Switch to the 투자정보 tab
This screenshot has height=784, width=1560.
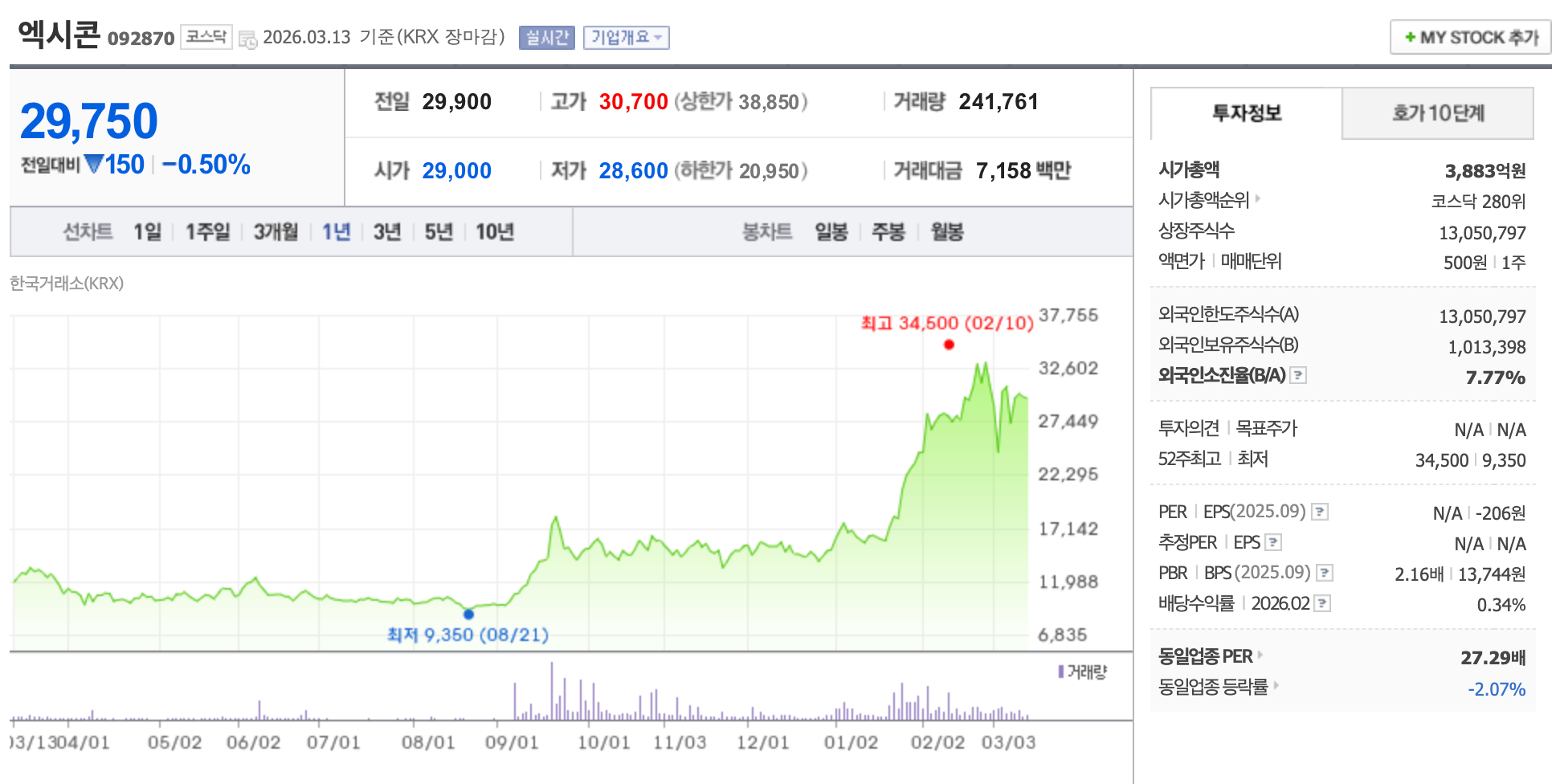[x=1247, y=113]
